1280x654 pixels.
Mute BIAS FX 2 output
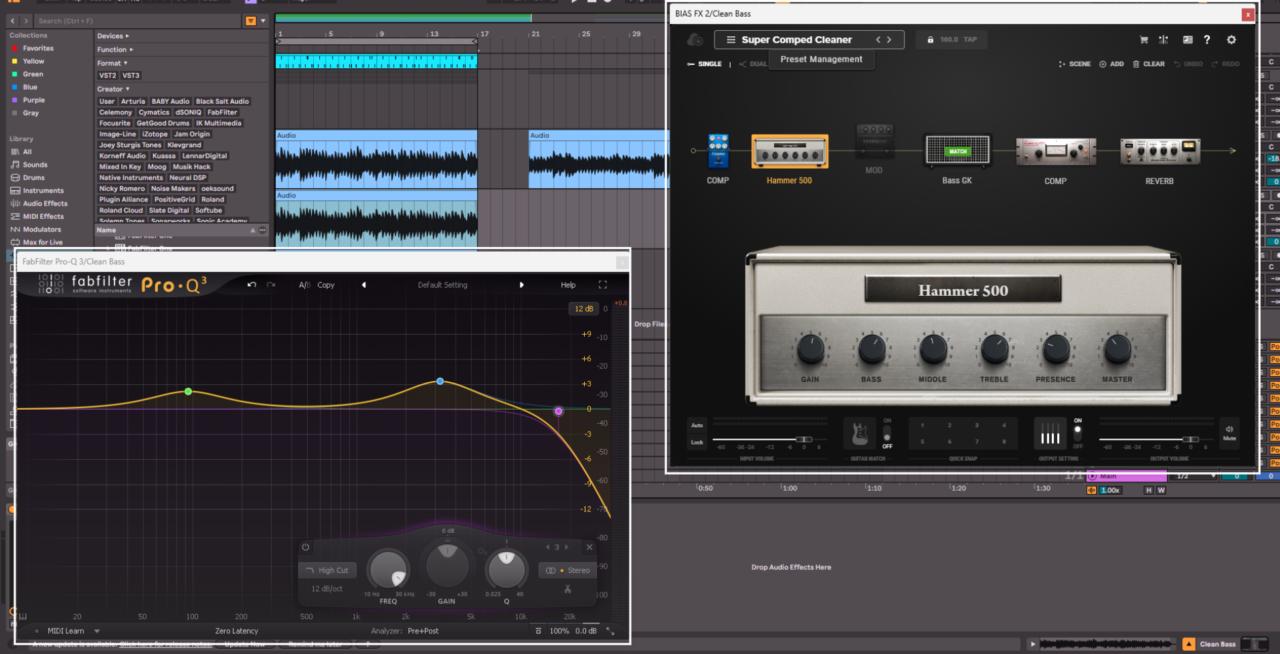point(1229,433)
